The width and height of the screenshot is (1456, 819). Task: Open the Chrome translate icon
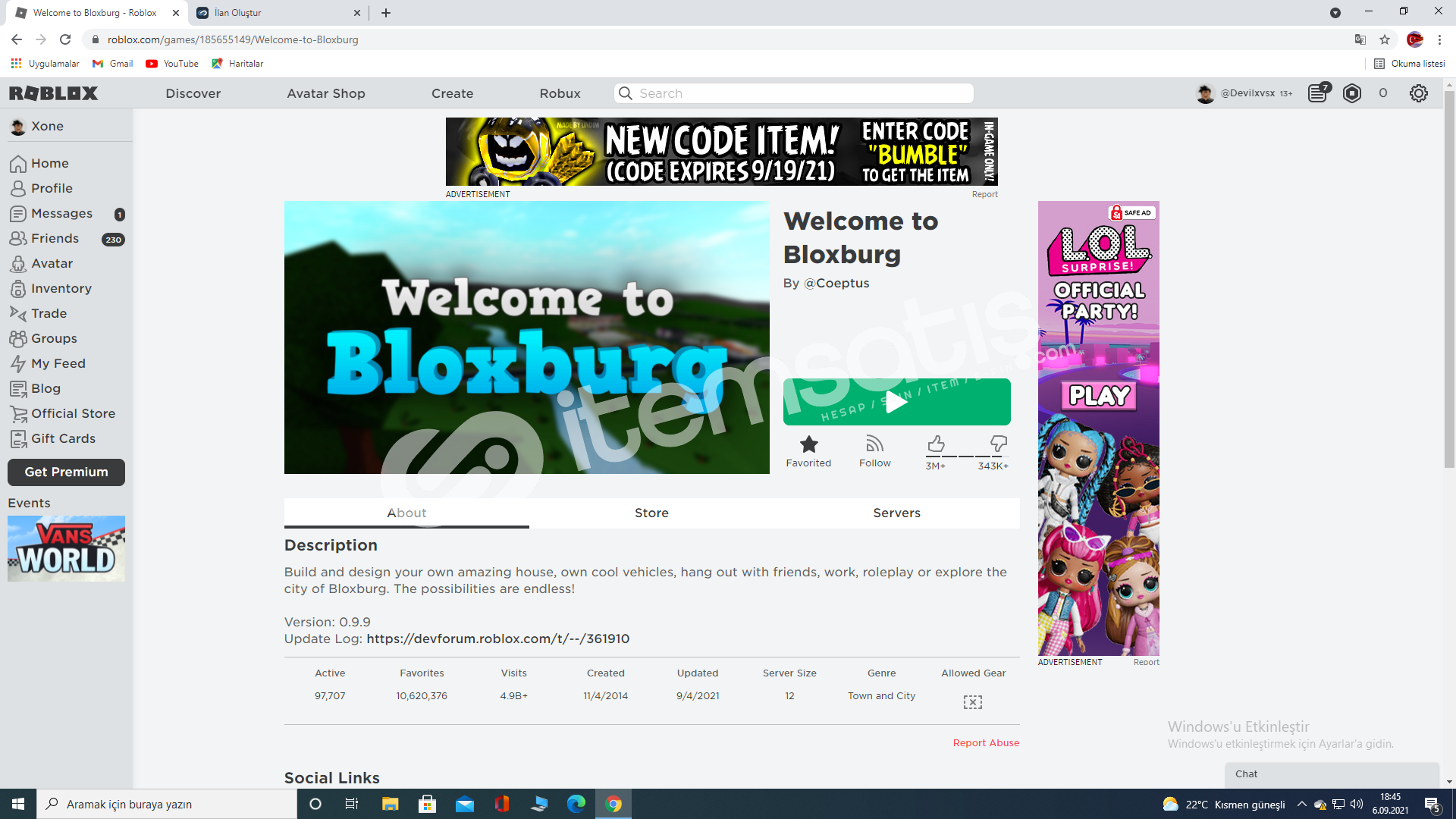click(x=1360, y=39)
